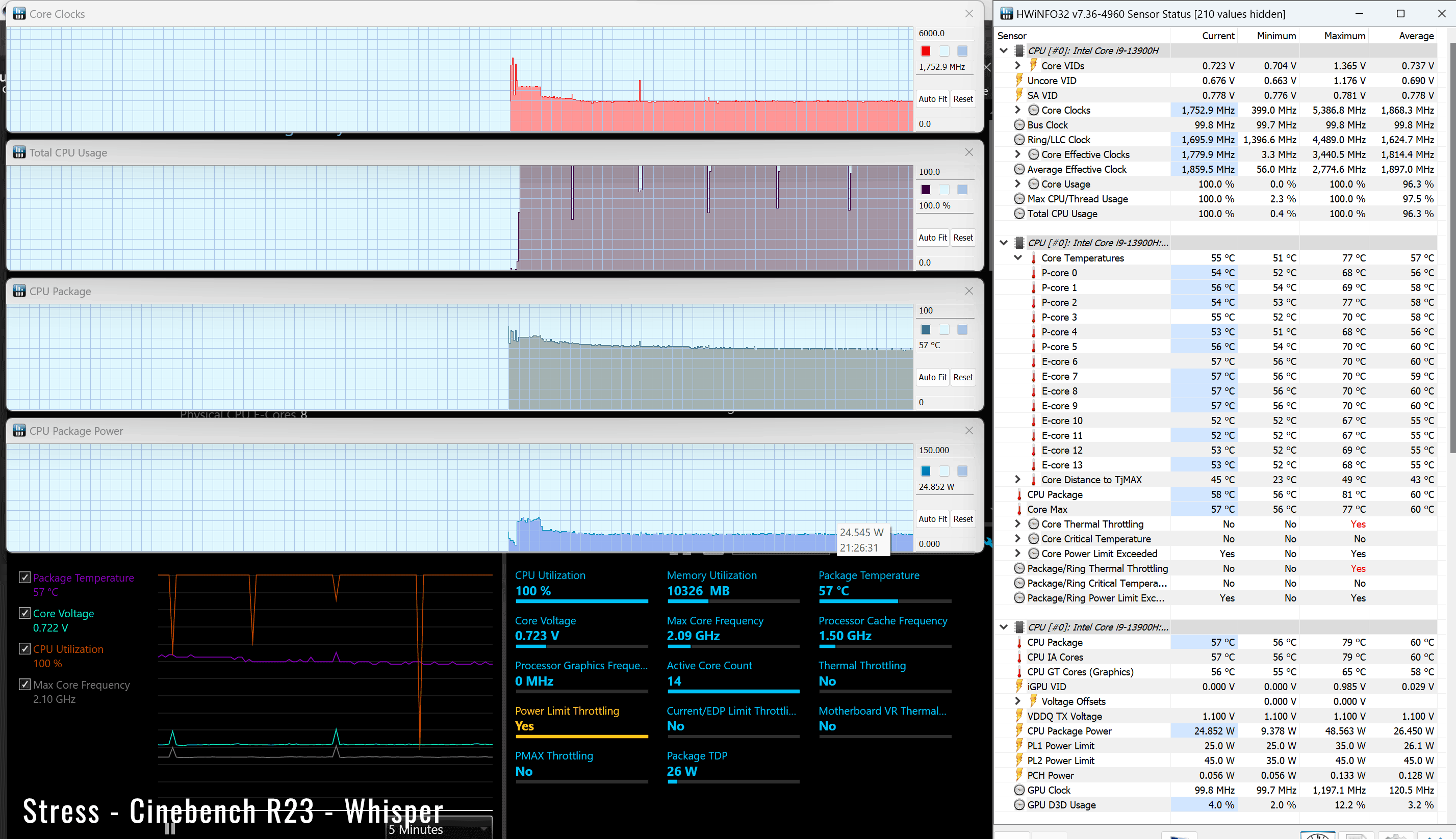The image size is (1456, 839).
Task: Select the PL2 Power Limit row label
Action: point(1061,761)
